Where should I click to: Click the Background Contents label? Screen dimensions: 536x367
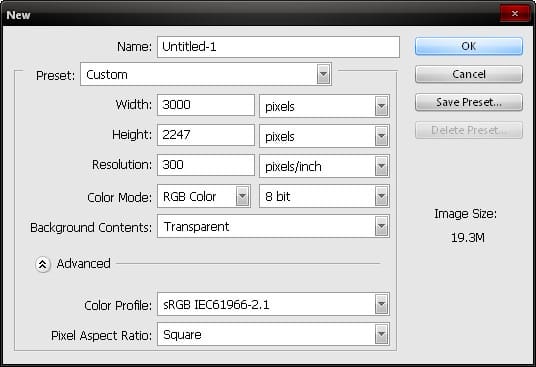(x=91, y=228)
